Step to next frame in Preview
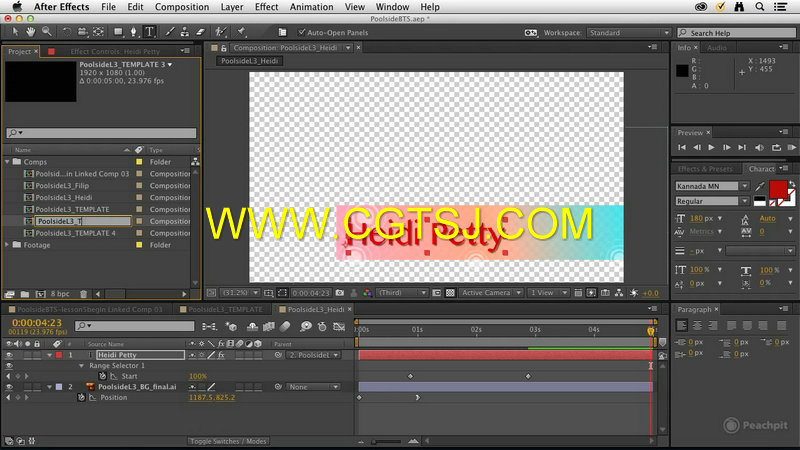Image resolution: width=800 pixels, height=450 pixels. (x=727, y=147)
